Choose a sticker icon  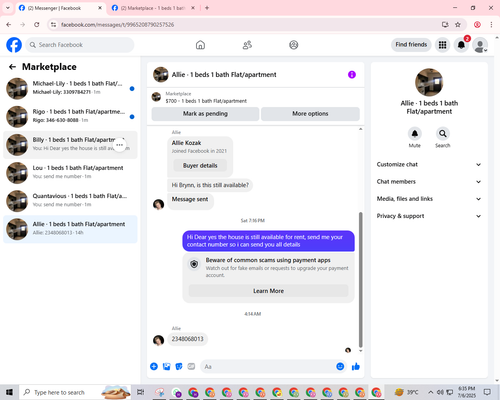click(179, 367)
